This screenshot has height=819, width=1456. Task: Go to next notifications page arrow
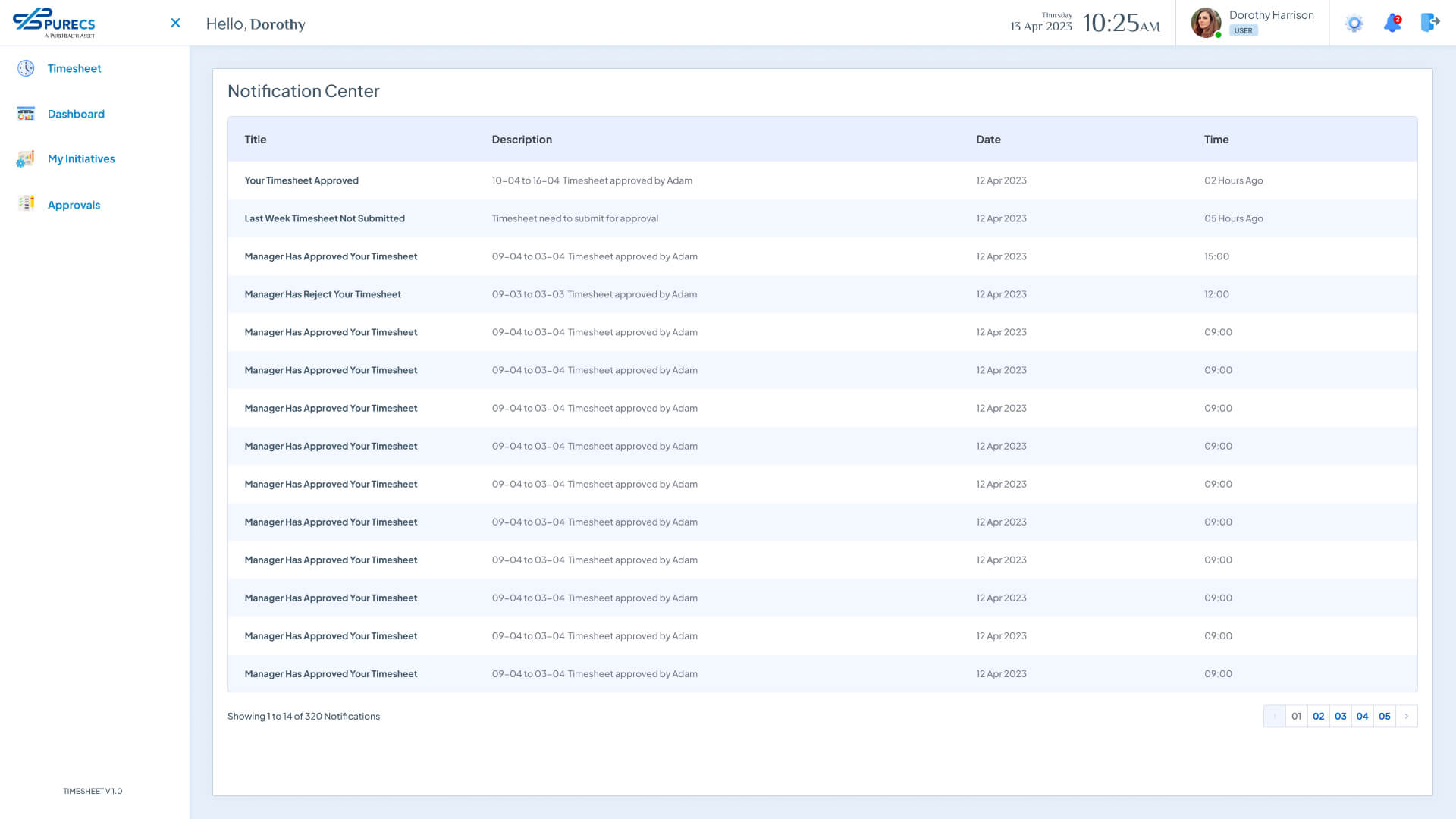pos(1407,716)
